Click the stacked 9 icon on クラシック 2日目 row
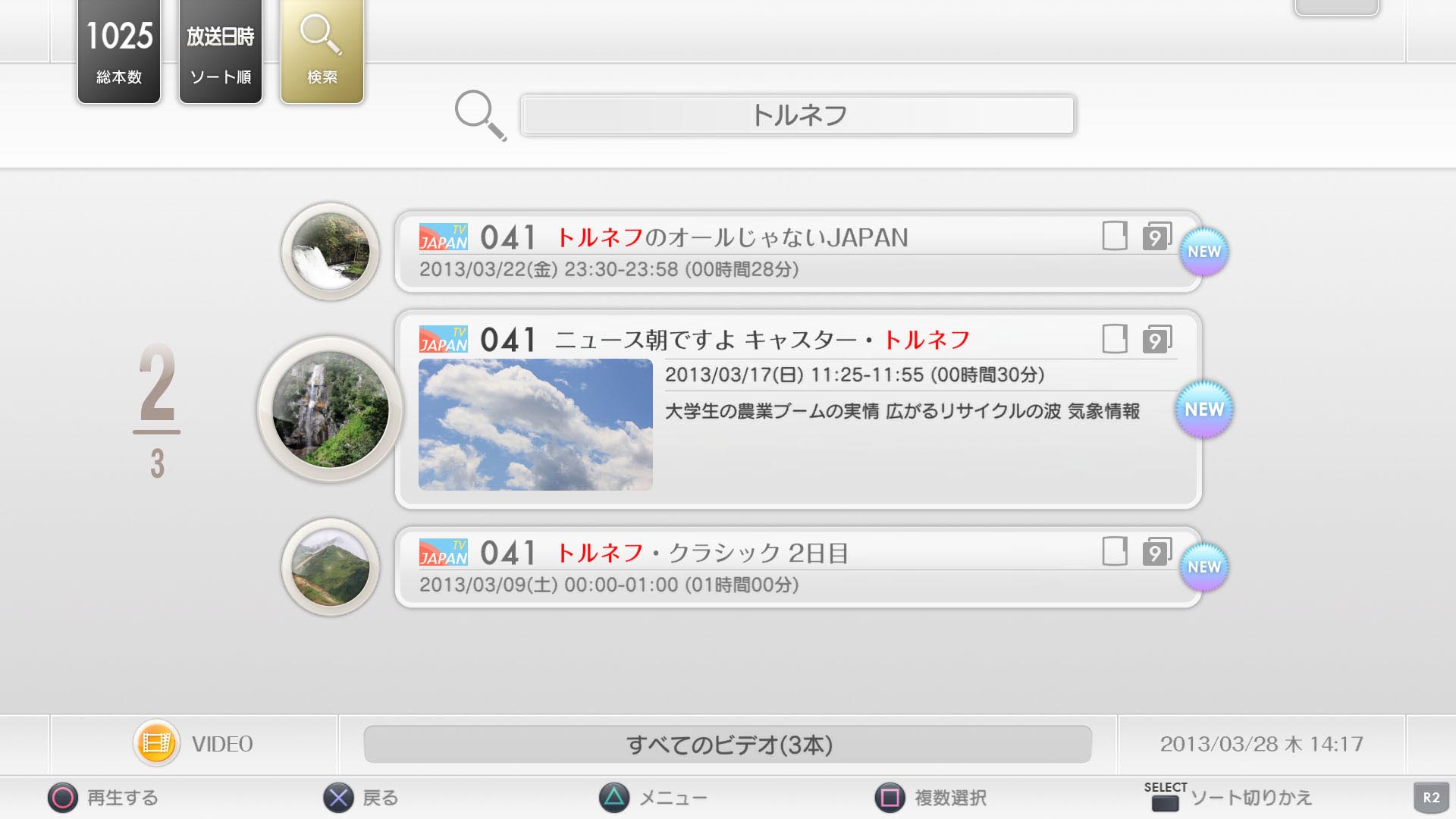Screen dimensions: 1456x819 1157,551
